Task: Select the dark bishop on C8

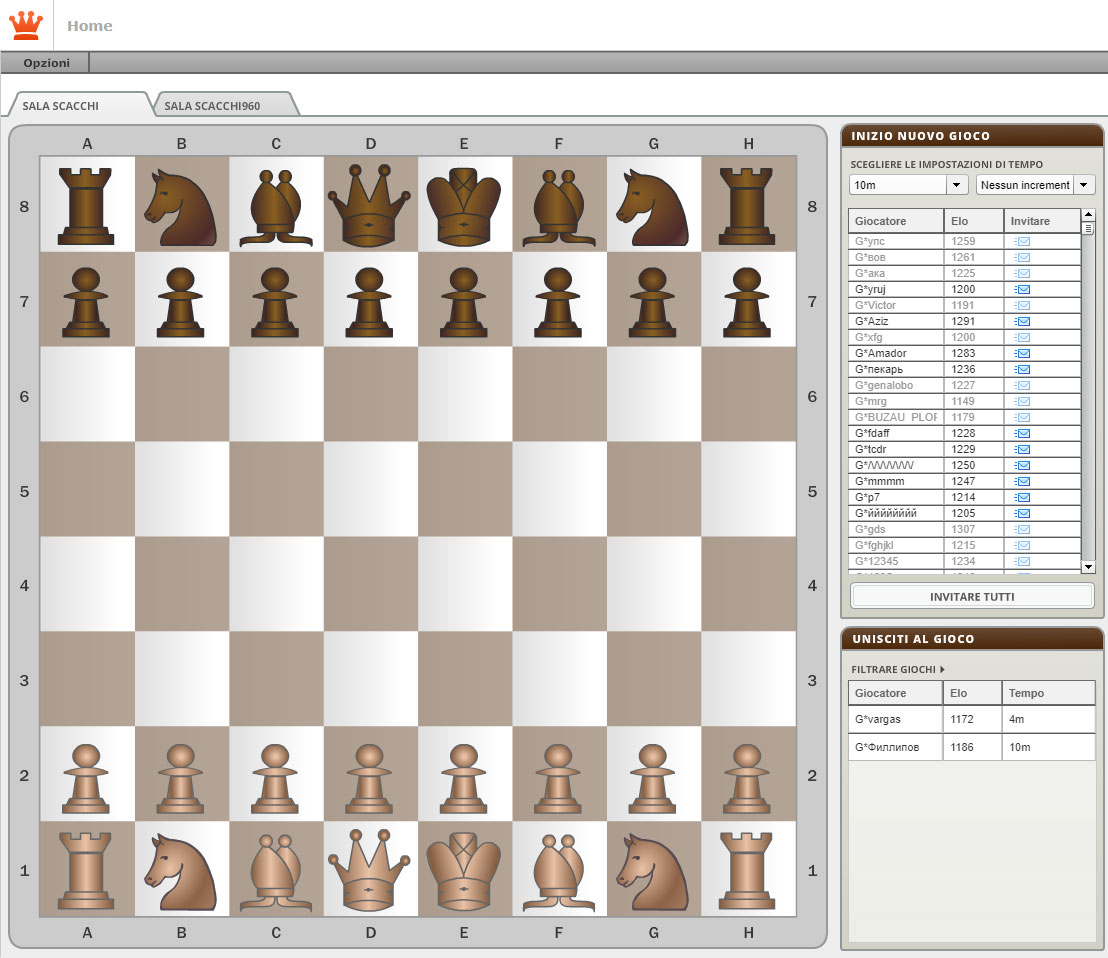Action: [276, 208]
